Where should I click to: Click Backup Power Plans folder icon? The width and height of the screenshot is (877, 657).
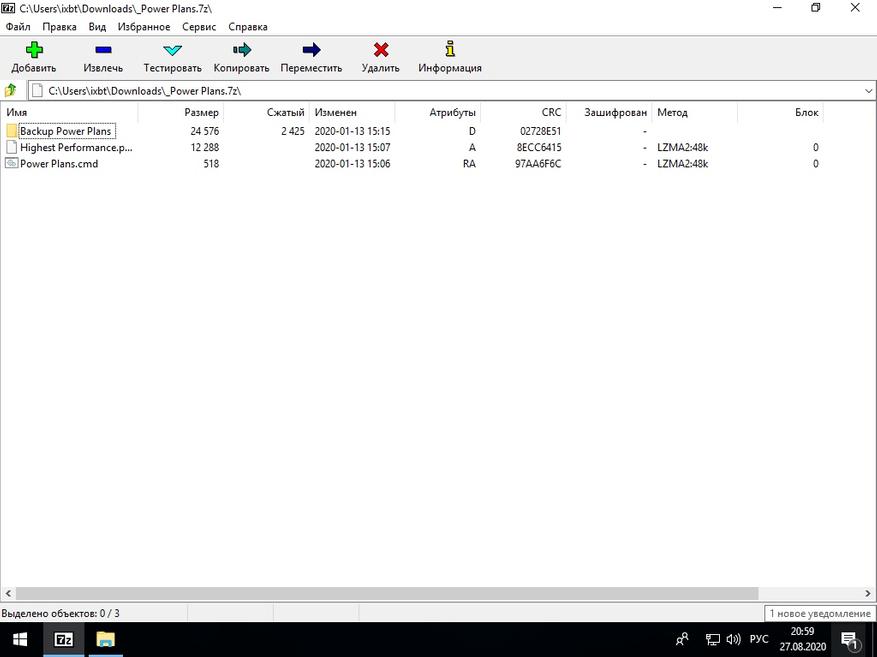click(x=12, y=131)
